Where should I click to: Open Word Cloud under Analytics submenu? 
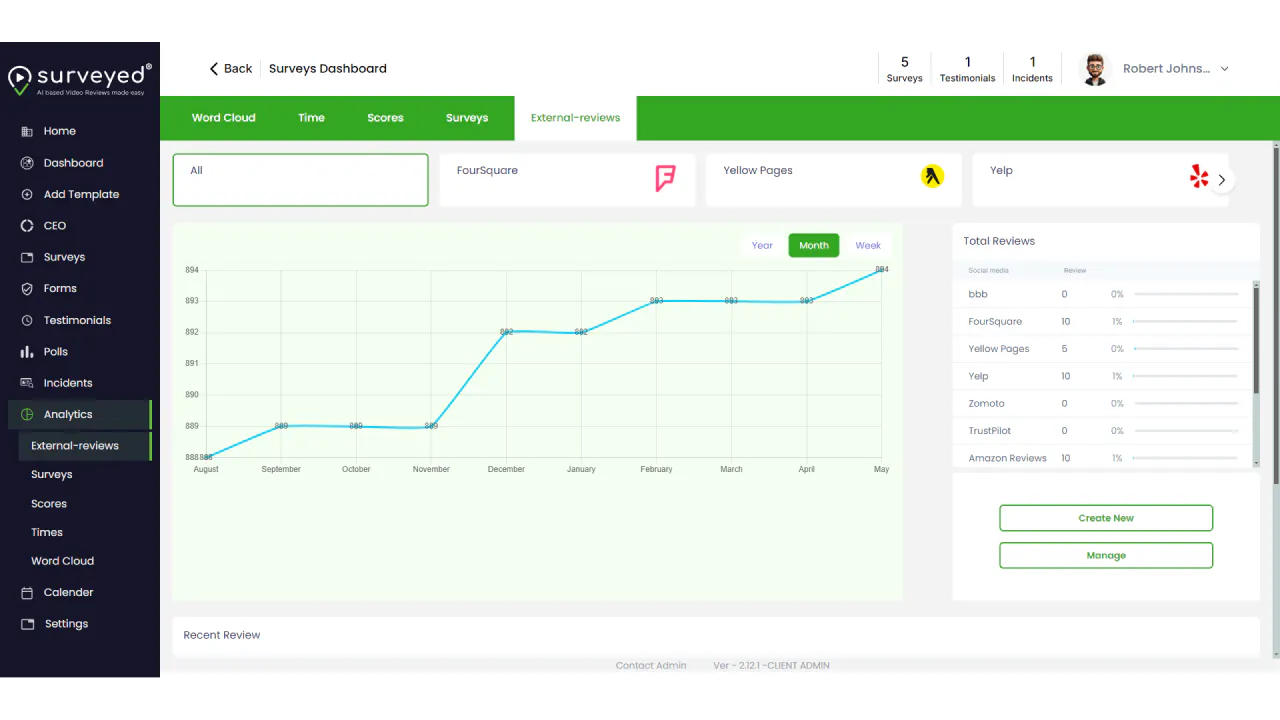[x=62, y=561]
